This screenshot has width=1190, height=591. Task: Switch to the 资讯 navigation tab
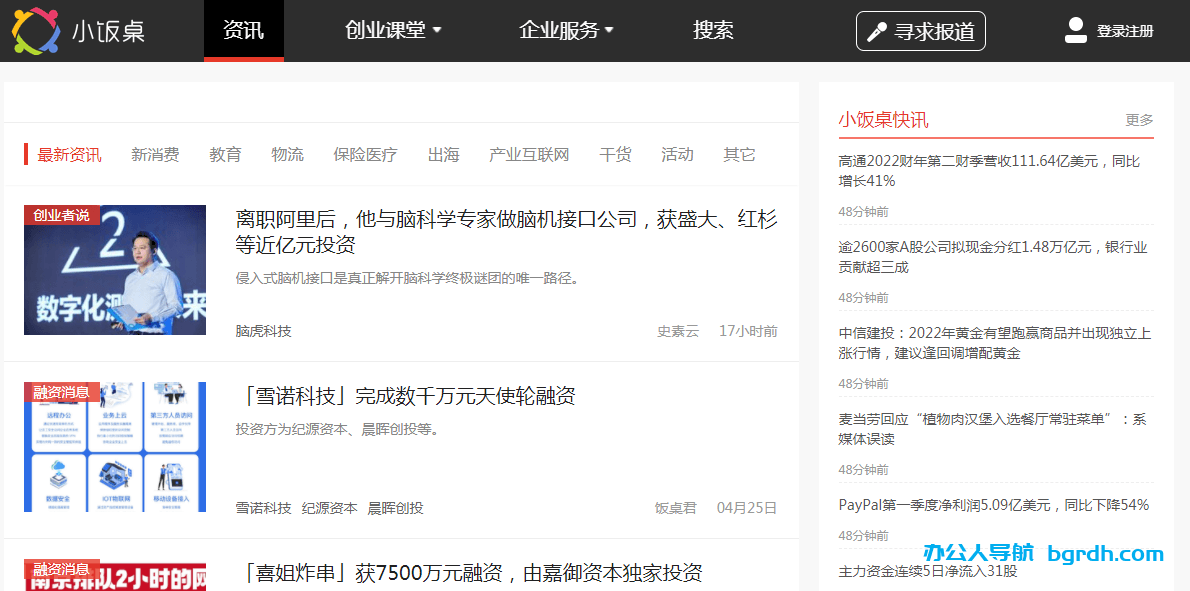pyautogui.click(x=243, y=30)
